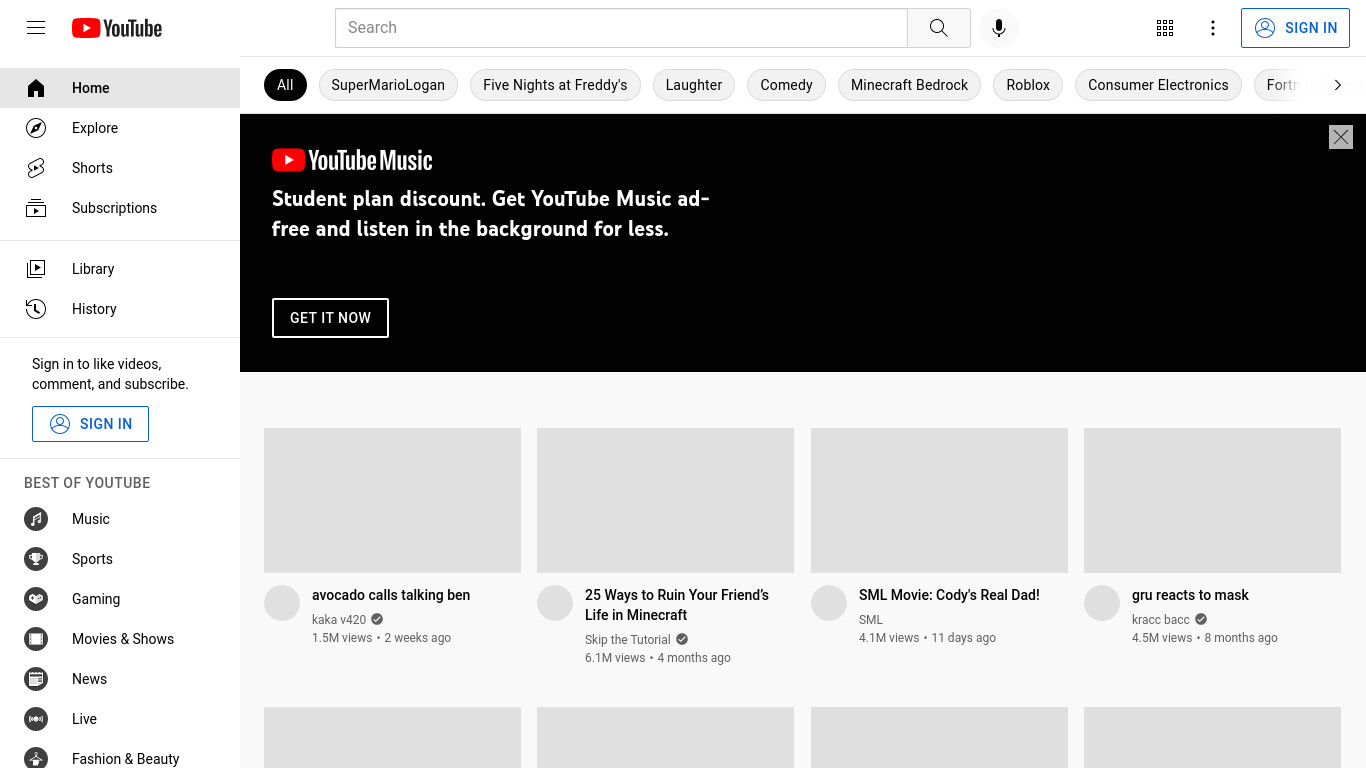Screen dimensions: 1366x768
Task: Click Skip the Tutorial channel avatar
Action: click(x=555, y=603)
